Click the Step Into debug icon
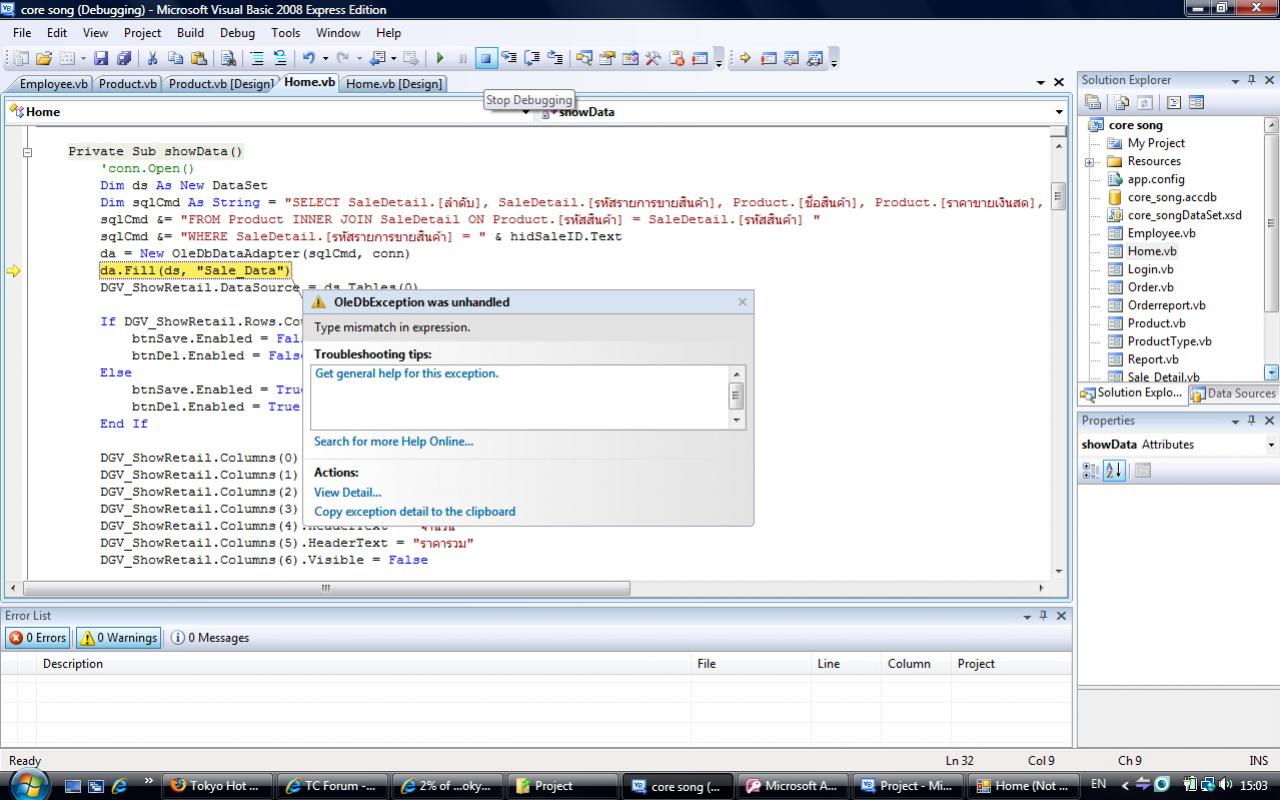Image resolution: width=1280 pixels, height=800 pixels. click(509, 59)
